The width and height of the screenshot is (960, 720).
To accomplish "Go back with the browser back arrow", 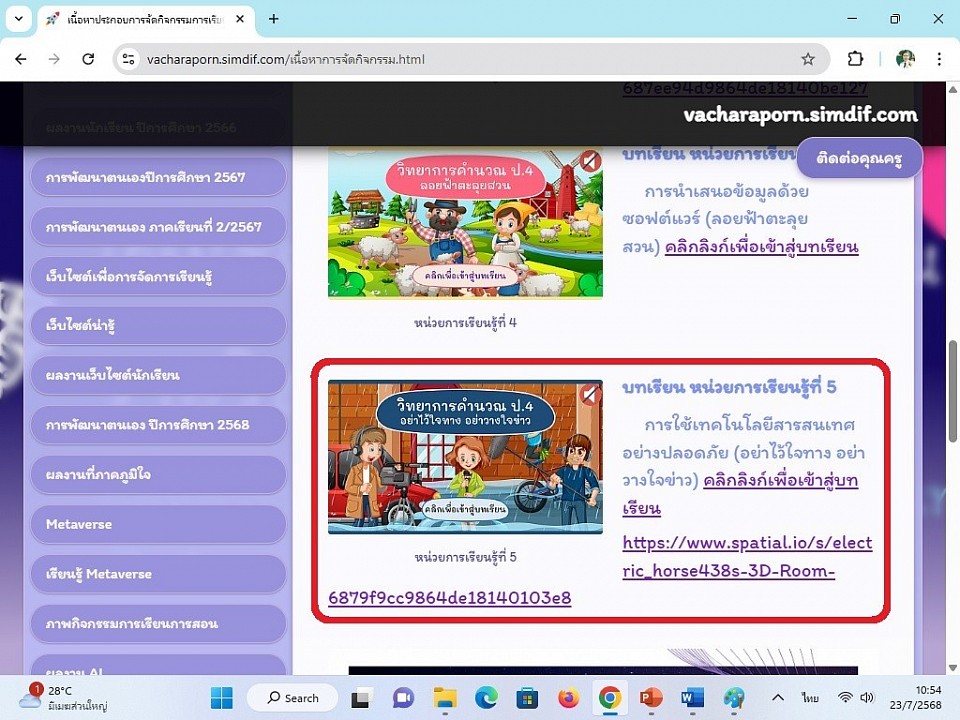I will (x=21, y=59).
